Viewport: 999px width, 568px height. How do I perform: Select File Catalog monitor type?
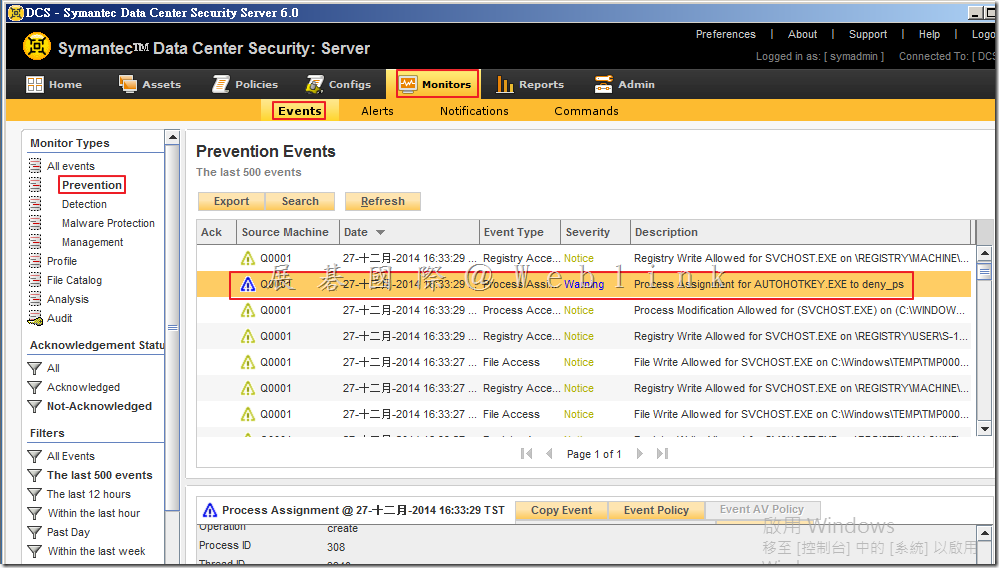(x=75, y=280)
